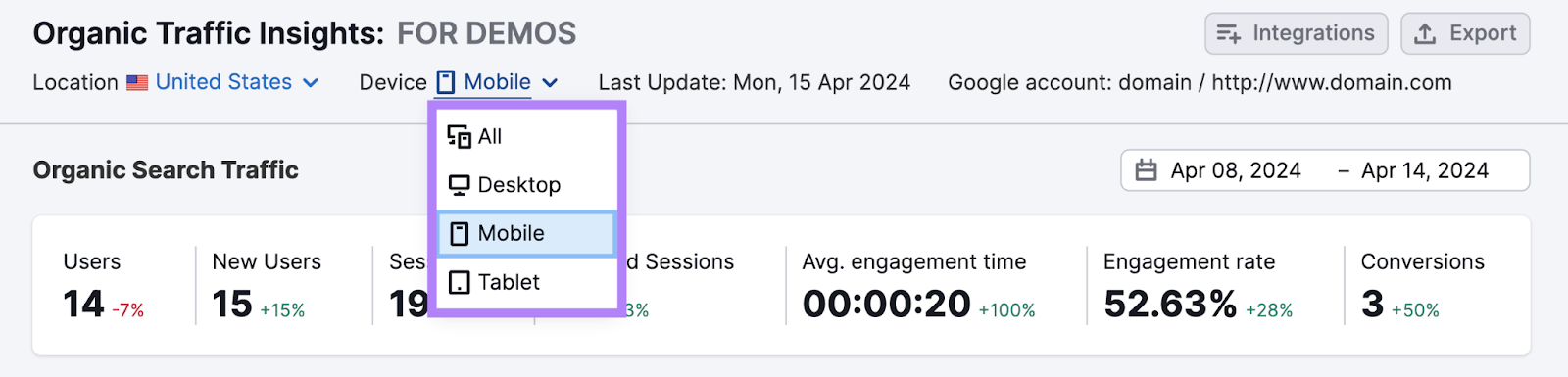Click the Integrations button
This screenshot has height=377, width=1568.
pyautogui.click(x=1296, y=33)
